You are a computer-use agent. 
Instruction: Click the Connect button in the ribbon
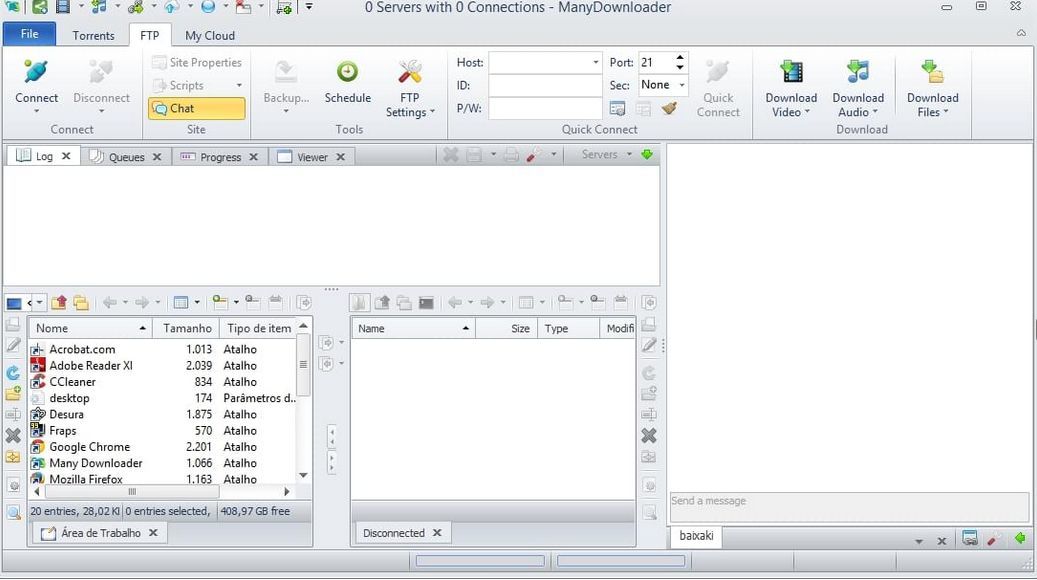point(36,86)
